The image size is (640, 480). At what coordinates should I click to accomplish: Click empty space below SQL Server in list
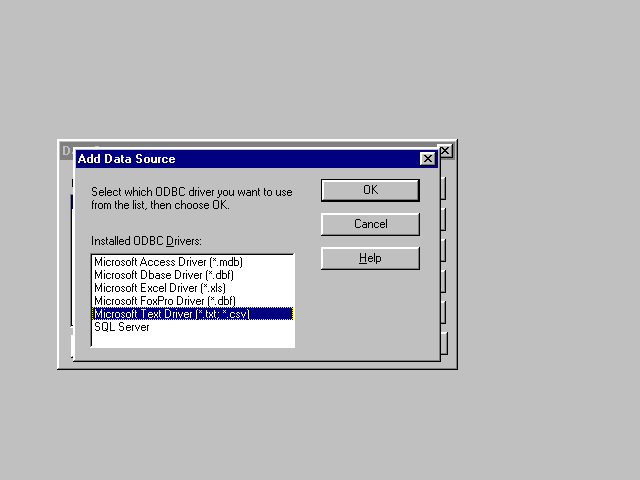[x=190, y=339]
